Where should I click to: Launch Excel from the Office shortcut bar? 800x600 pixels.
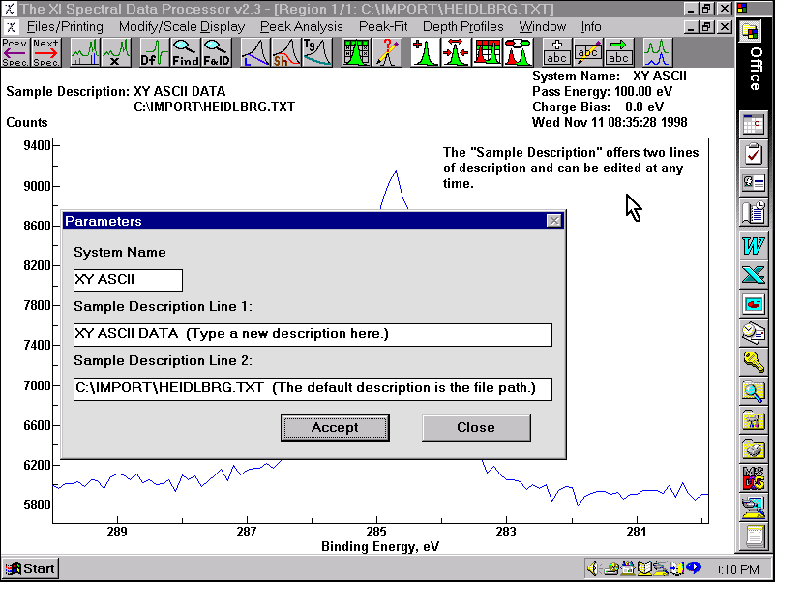753,274
